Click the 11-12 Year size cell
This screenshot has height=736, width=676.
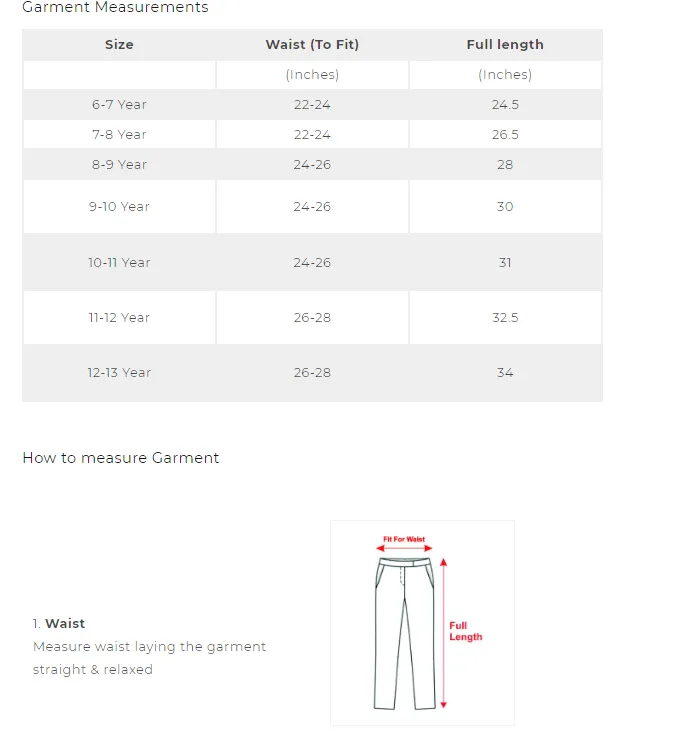click(x=119, y=317)
